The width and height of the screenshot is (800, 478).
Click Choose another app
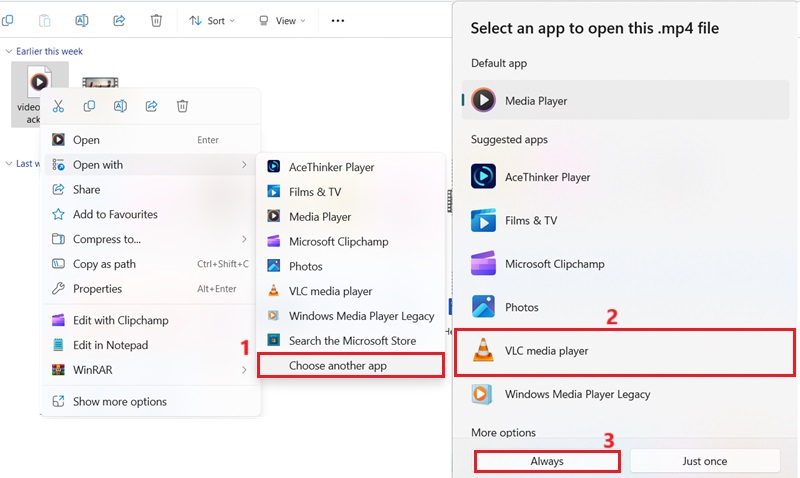tap(351, 366)
